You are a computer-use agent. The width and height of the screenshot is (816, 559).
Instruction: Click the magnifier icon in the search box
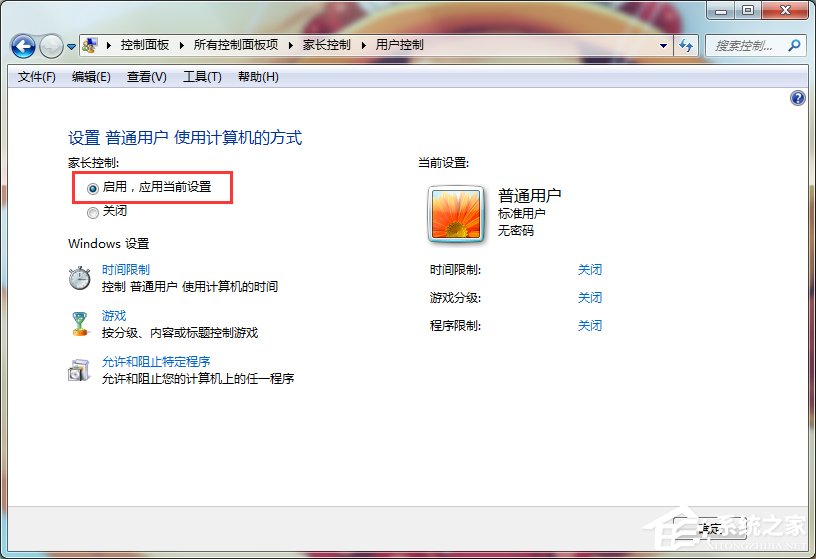[x=794, y=46]
